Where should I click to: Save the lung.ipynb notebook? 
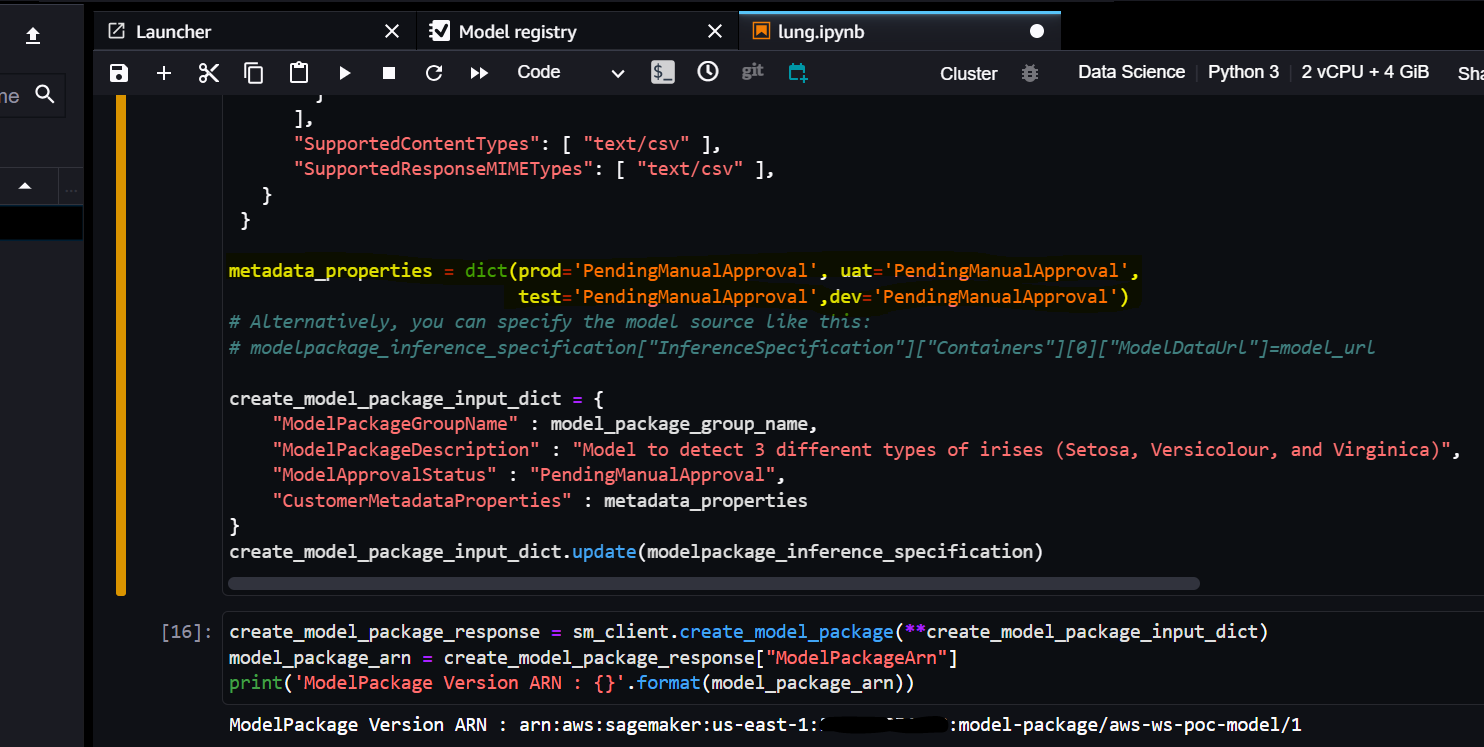(118, 72)
